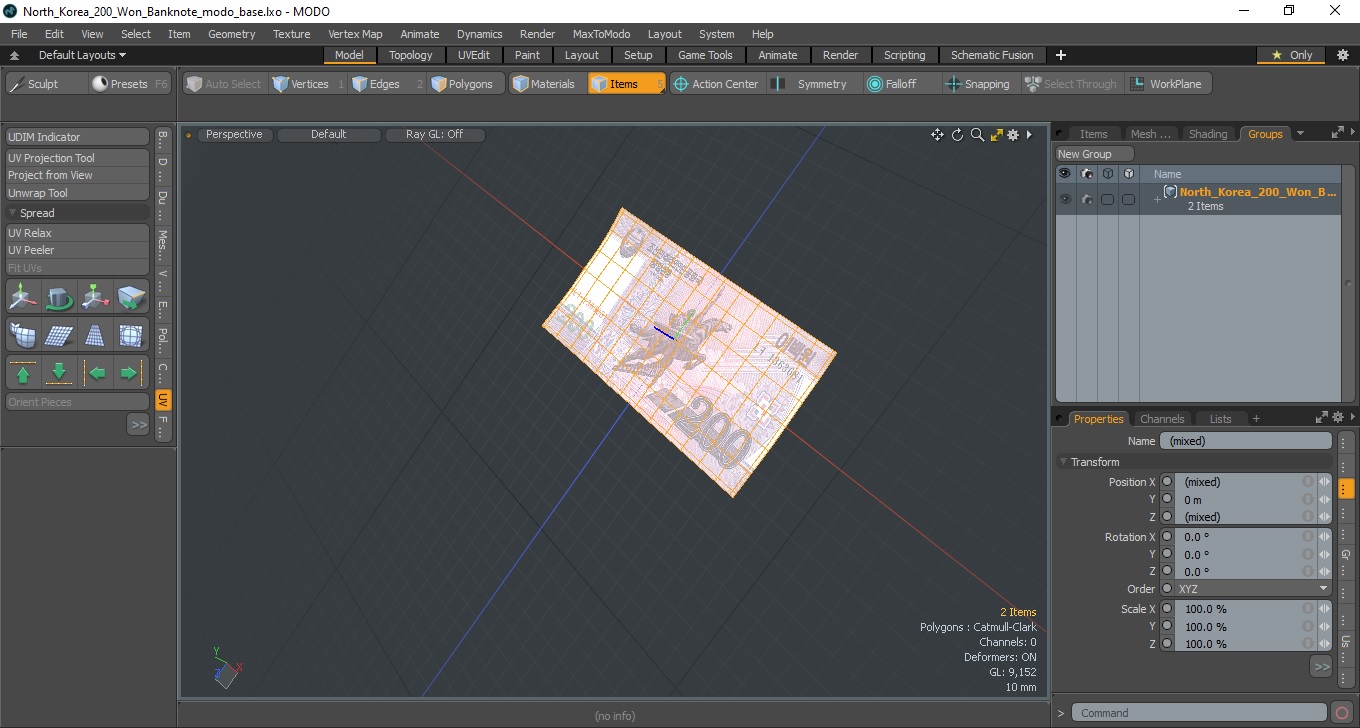Click the group item cube icon

point(1170,191)
